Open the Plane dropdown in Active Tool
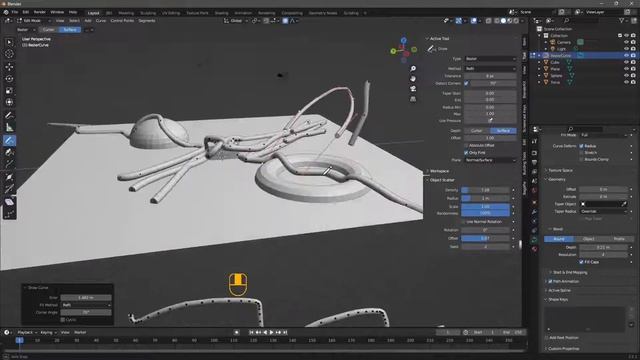Viewport: 640px width, 360px height. [x=490, y=160]
